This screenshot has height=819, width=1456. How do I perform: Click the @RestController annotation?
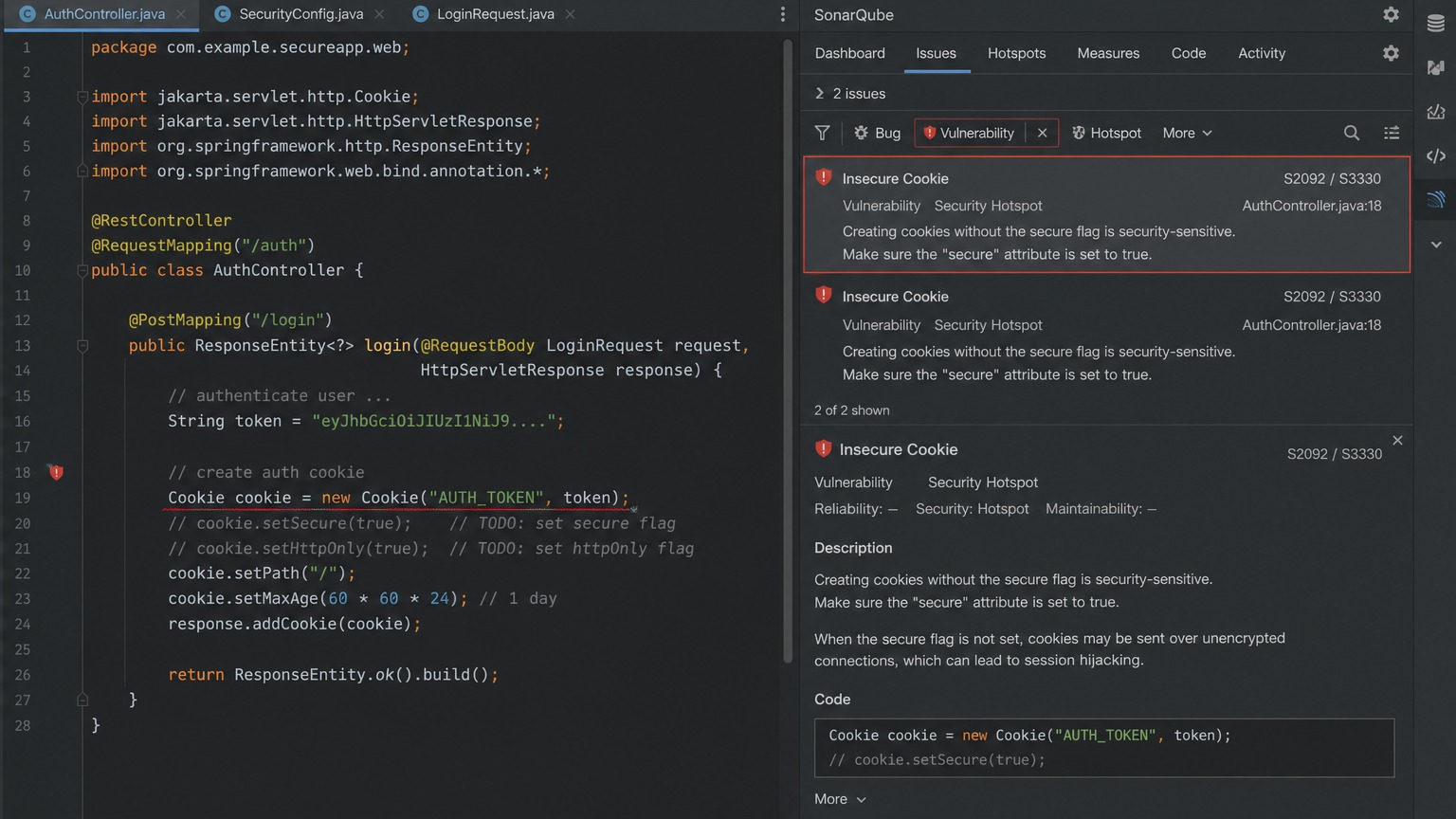pyautogui.click(x=161, y=221)
